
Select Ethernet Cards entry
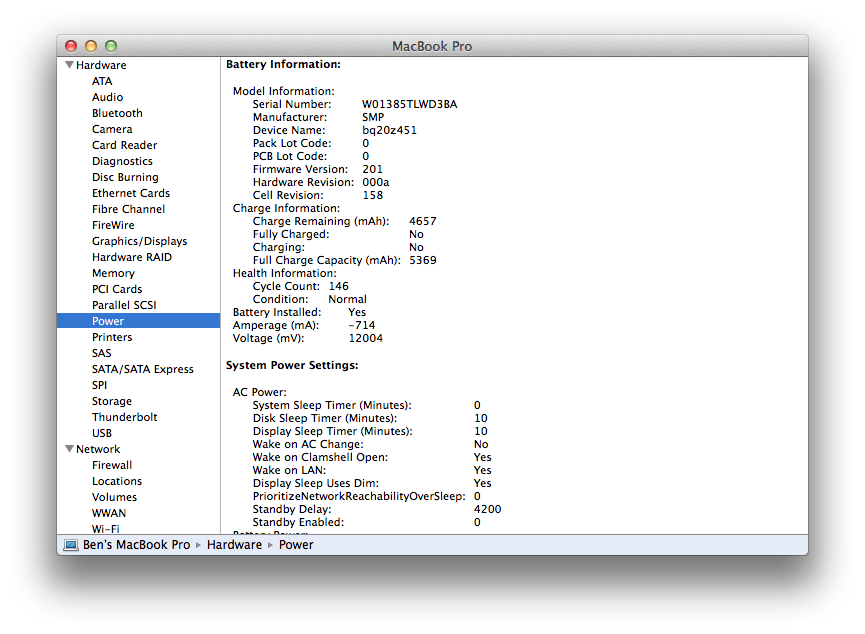131,193
